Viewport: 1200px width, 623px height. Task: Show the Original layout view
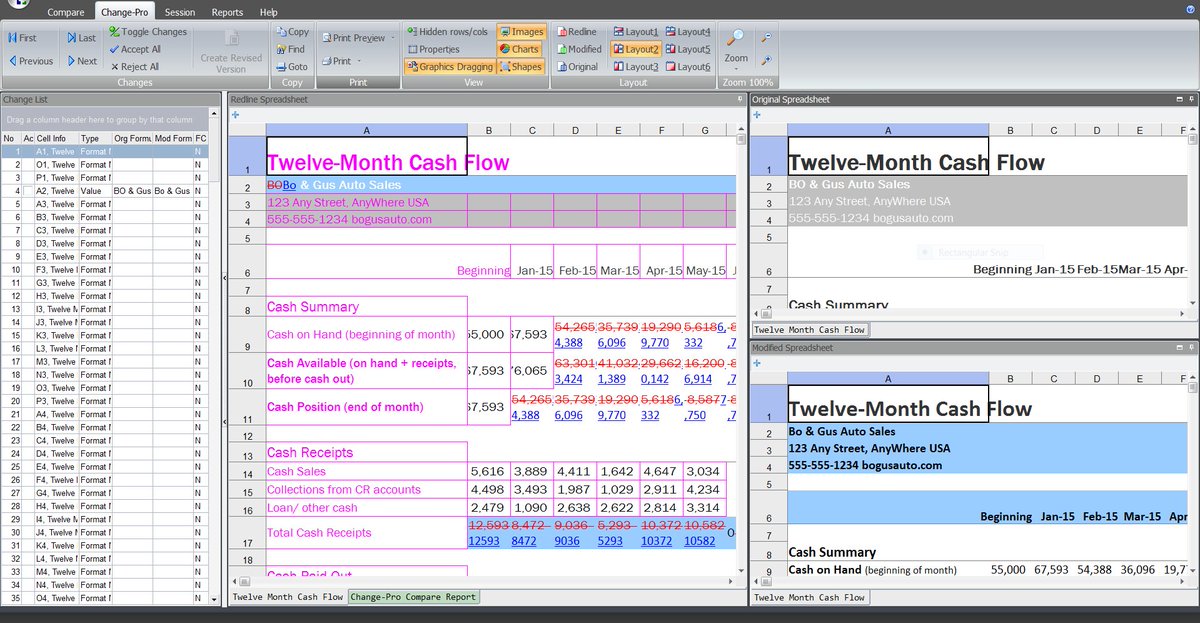click(x=577, y=66)
